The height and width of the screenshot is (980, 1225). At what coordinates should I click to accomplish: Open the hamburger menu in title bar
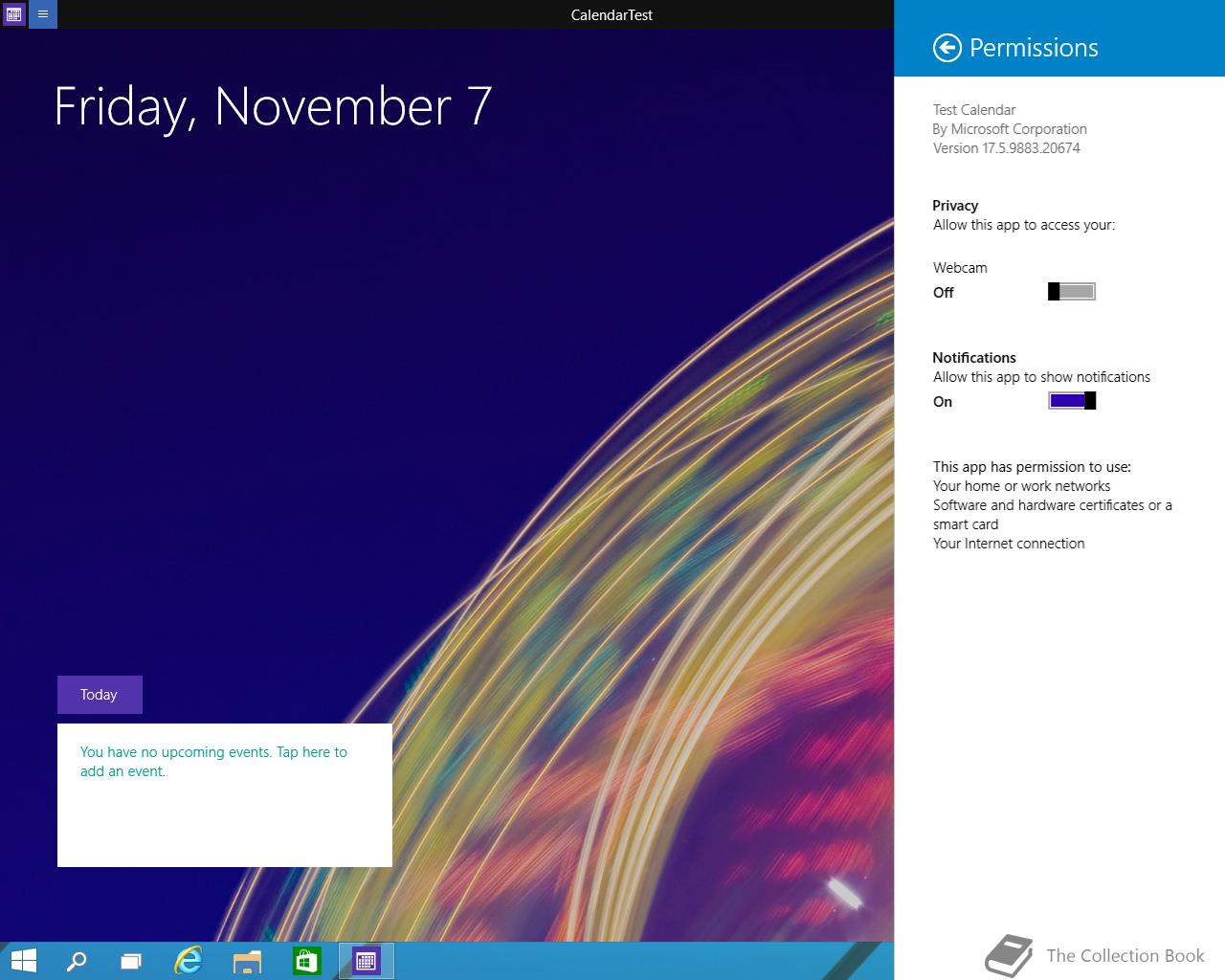coord(43,14)
